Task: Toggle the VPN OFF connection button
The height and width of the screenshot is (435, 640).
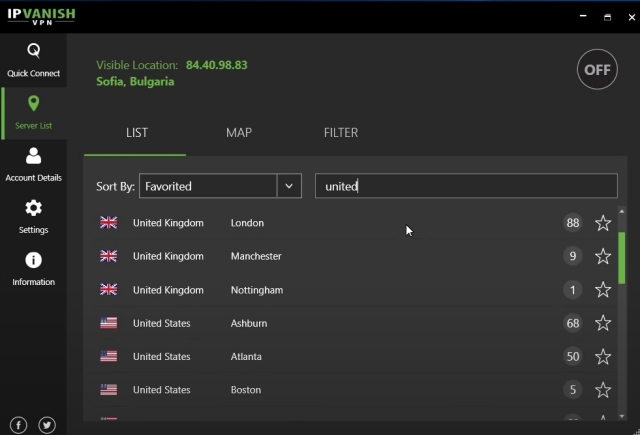Action: [x=597, y=70]
